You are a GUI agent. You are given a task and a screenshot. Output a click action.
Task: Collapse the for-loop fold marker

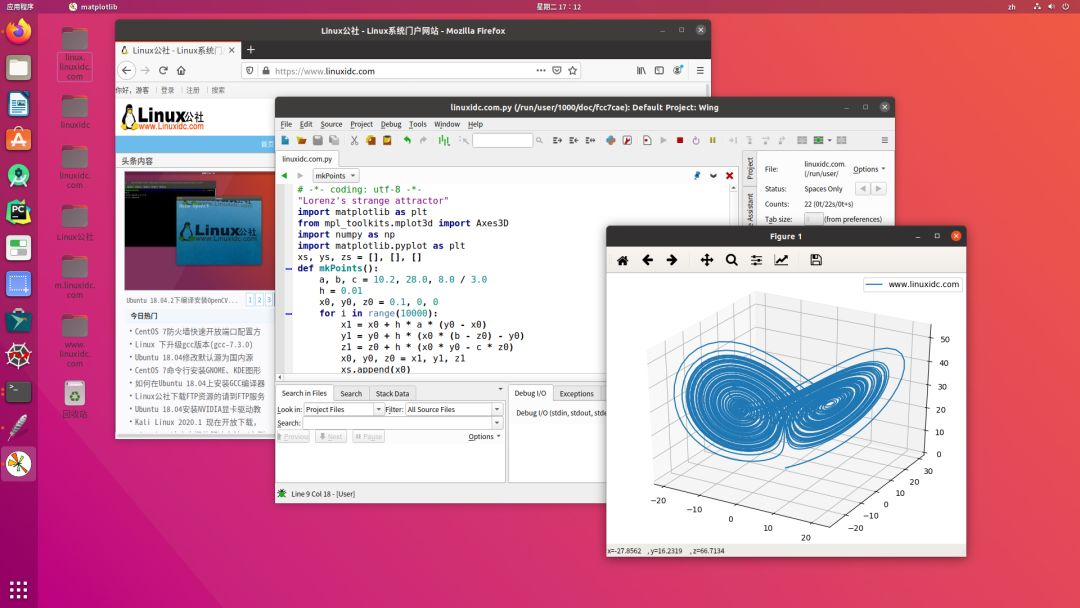coord(289,314)
